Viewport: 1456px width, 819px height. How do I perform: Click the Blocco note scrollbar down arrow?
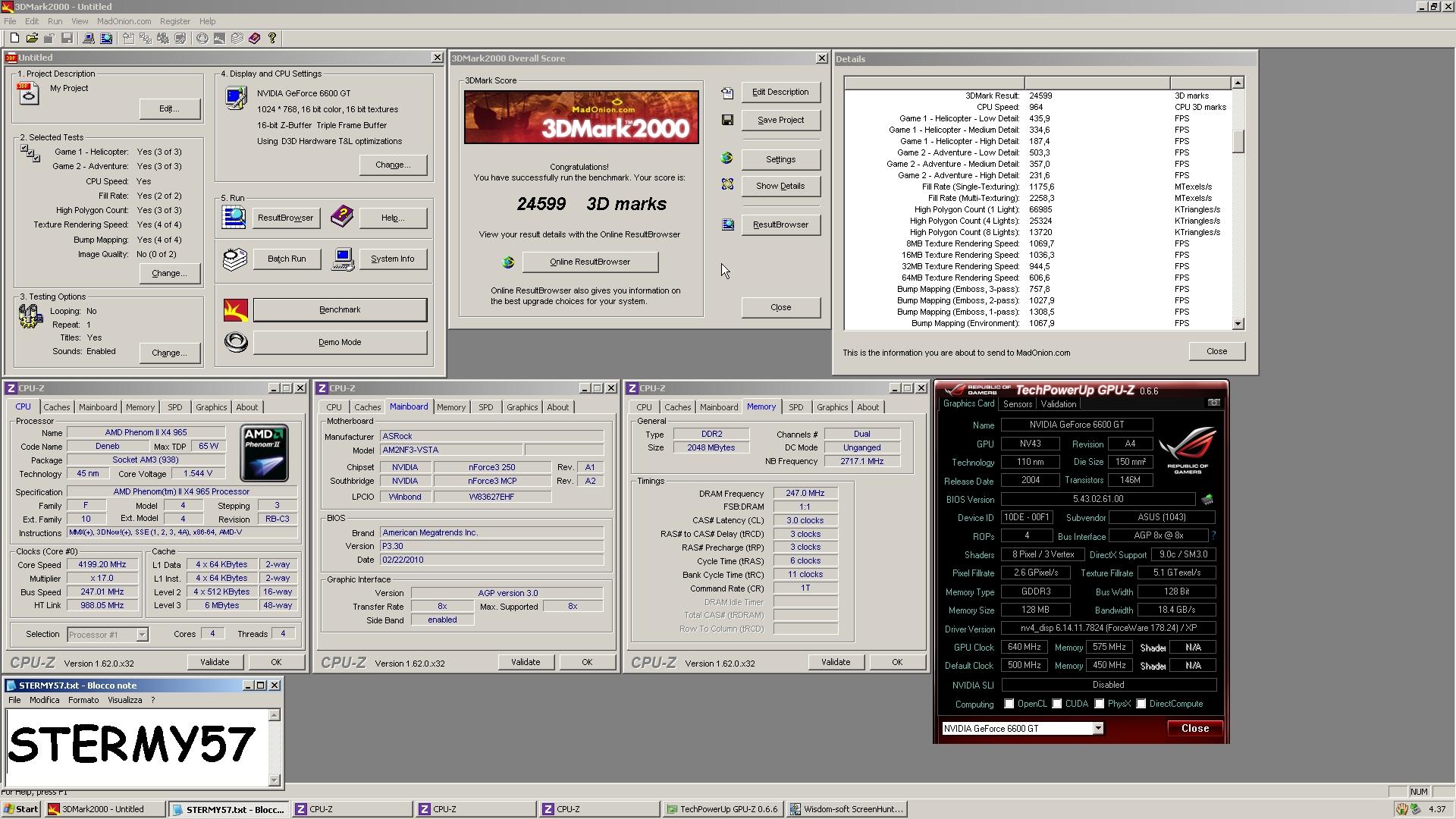pyautogui.click(x=274, y=780)
